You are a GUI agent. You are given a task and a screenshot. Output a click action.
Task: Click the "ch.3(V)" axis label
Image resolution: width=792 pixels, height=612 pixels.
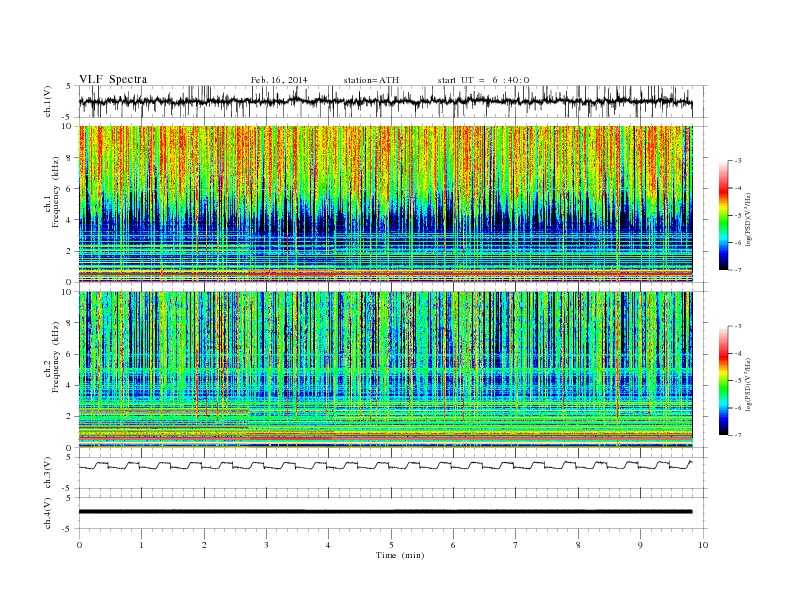(48, 473)
